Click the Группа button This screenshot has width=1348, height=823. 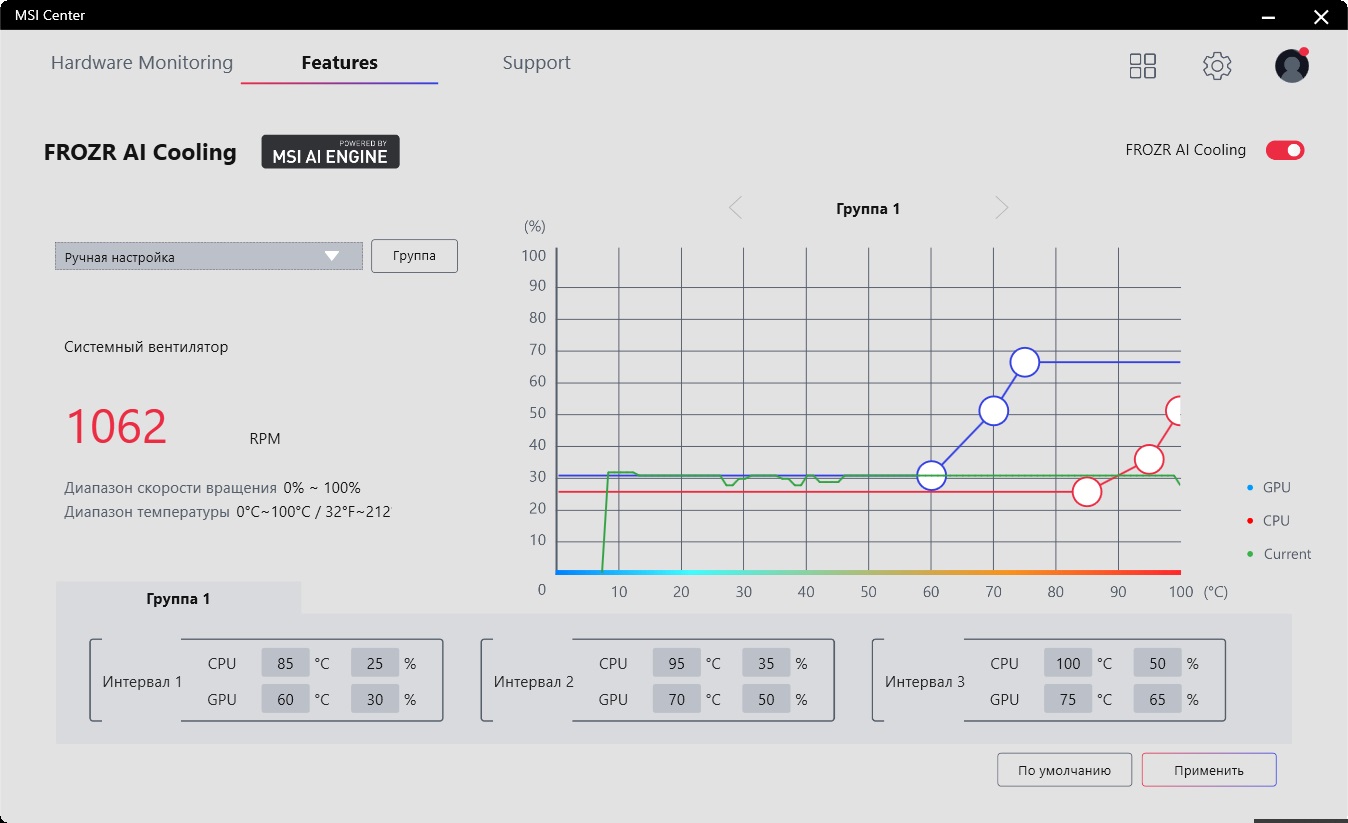coord(414,256)
